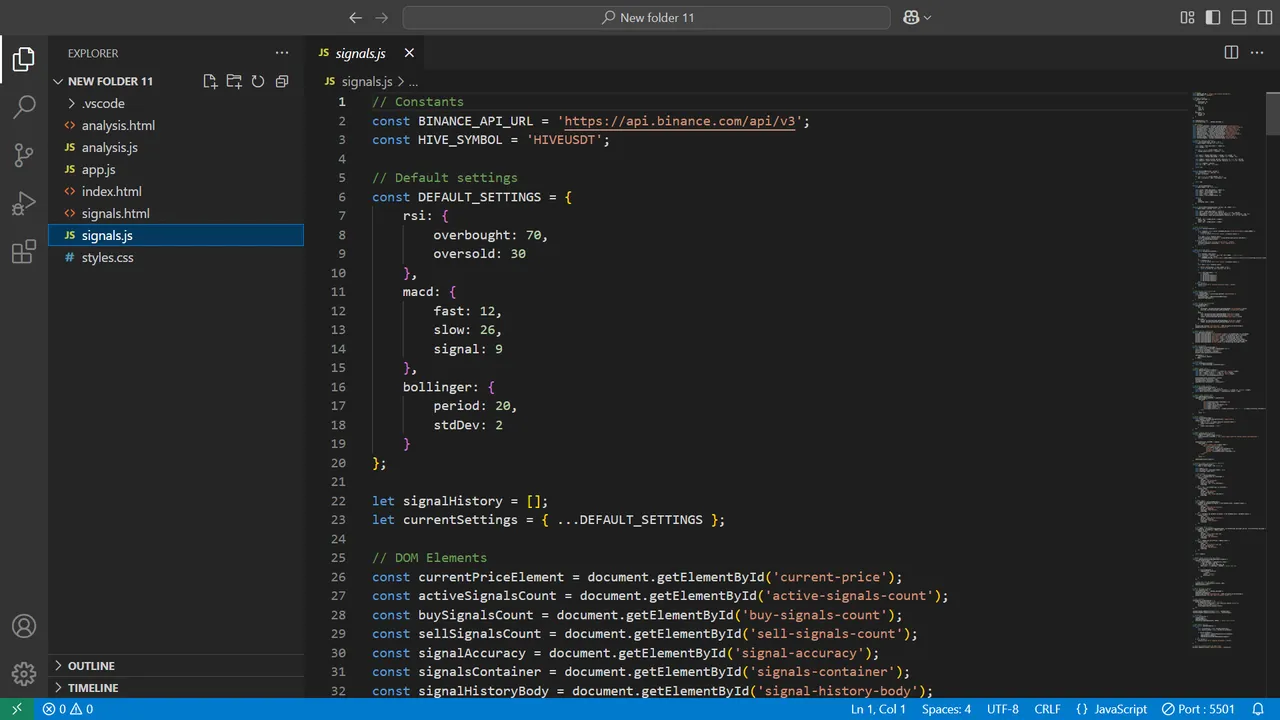Open the Search view in activity bar

pyautogui.click(x=24, y=107)
